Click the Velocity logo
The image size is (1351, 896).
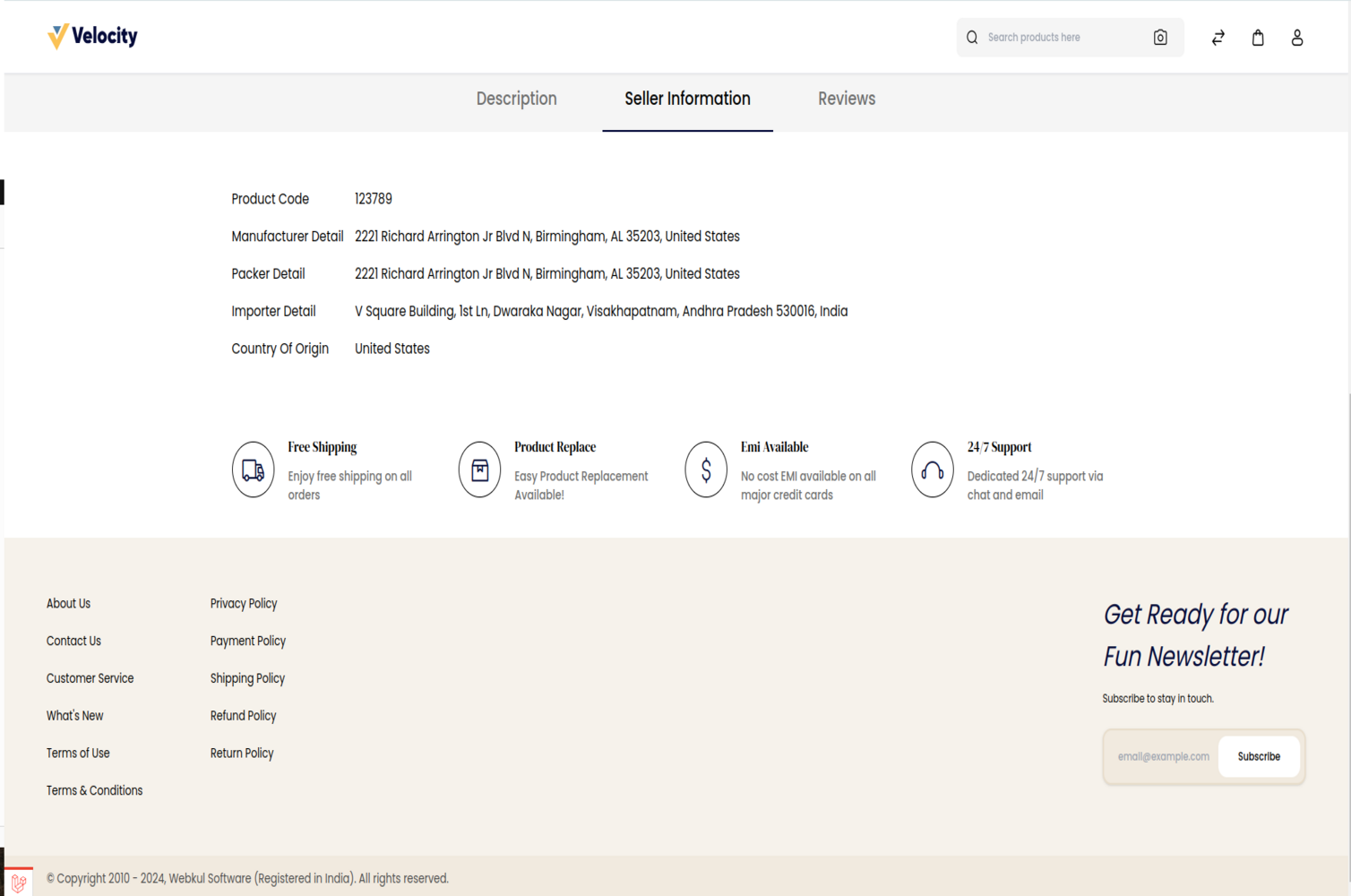[92, 37]
